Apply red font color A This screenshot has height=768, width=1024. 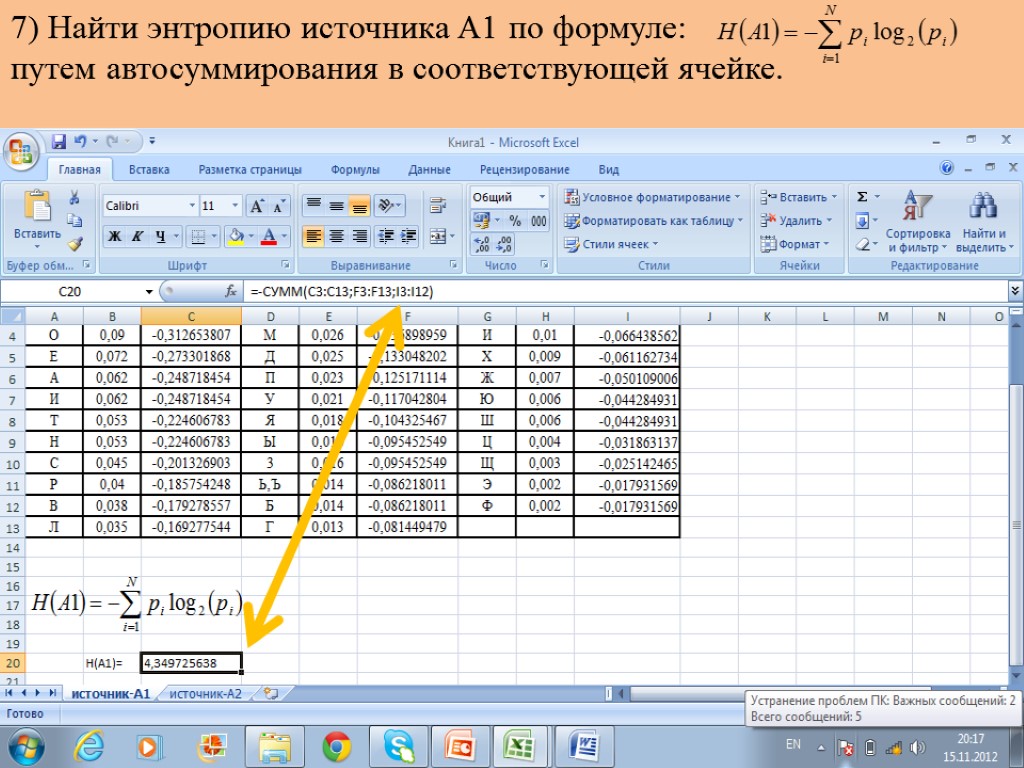(268, 236)
